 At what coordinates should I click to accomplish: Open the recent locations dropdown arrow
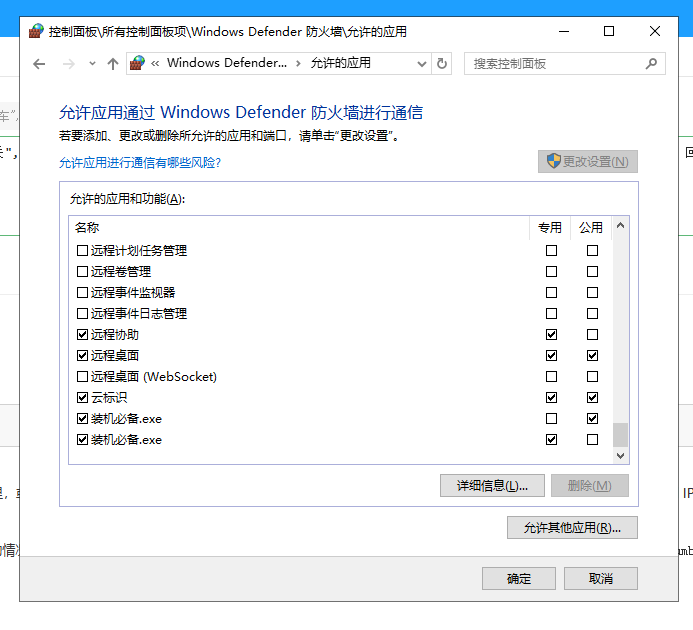(92, 64)
